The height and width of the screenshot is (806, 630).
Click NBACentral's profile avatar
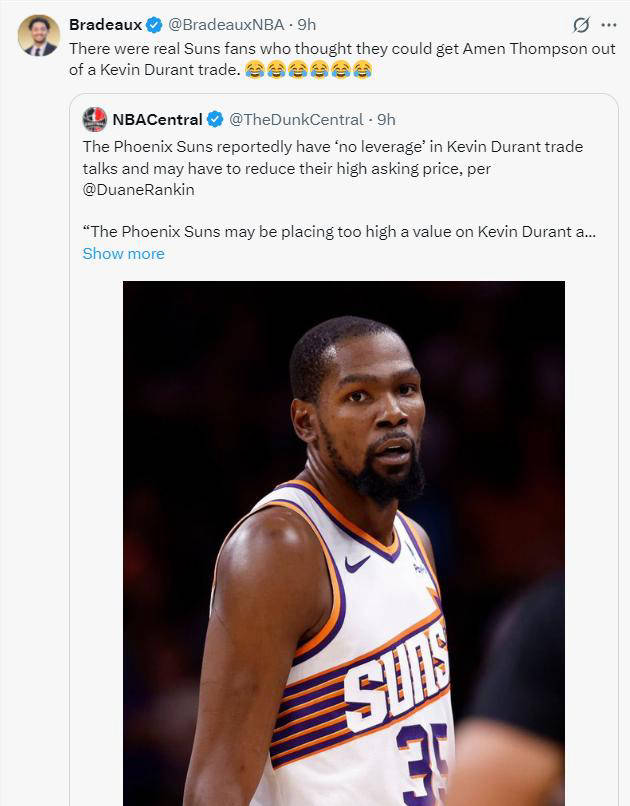pyautogui.click(x=95, y=119)
